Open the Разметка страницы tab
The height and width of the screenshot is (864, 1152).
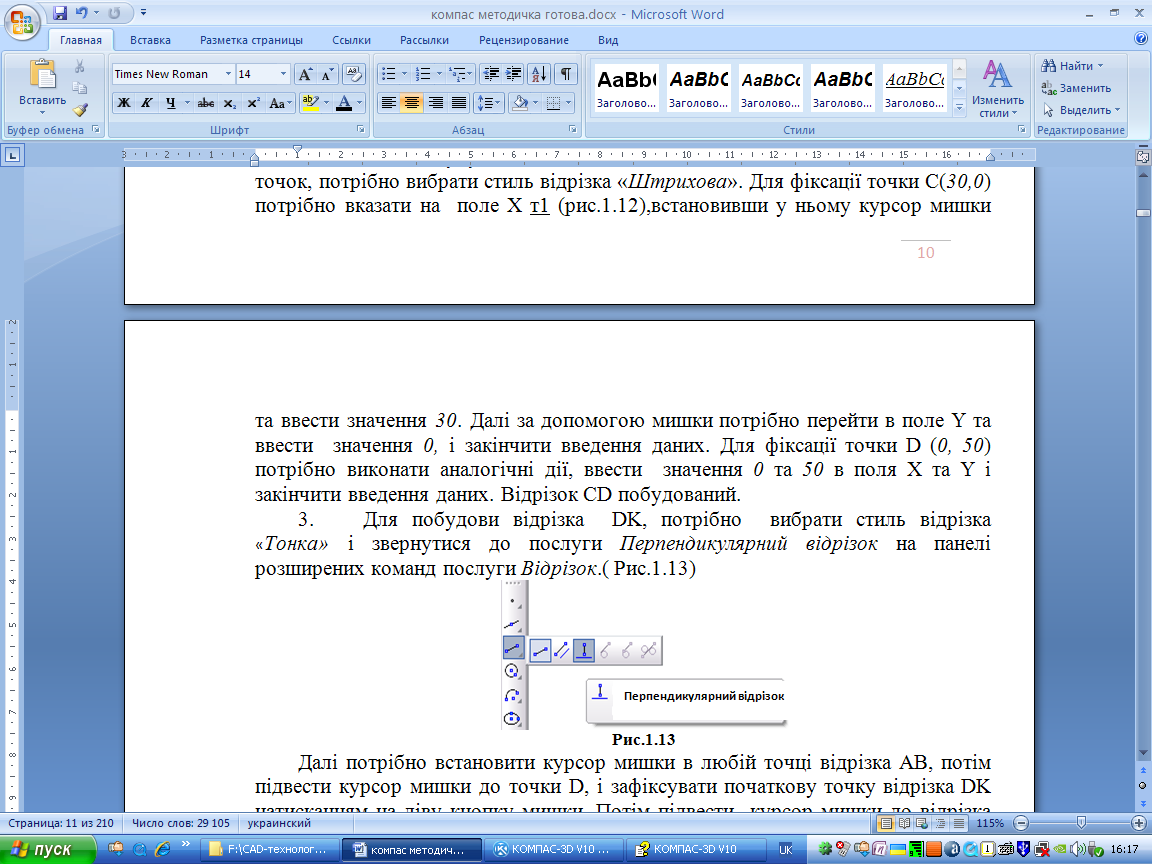pyautogui.click(x=251, y=40)
